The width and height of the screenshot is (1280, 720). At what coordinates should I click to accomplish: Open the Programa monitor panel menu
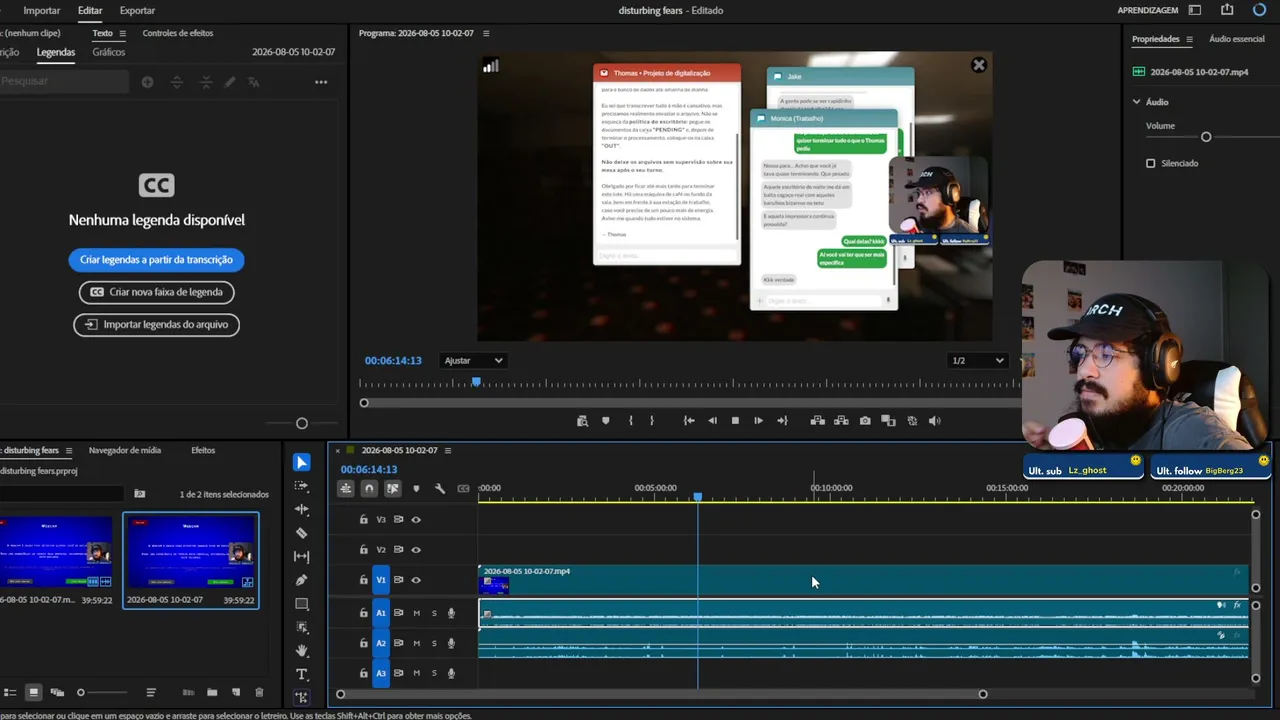486,33
